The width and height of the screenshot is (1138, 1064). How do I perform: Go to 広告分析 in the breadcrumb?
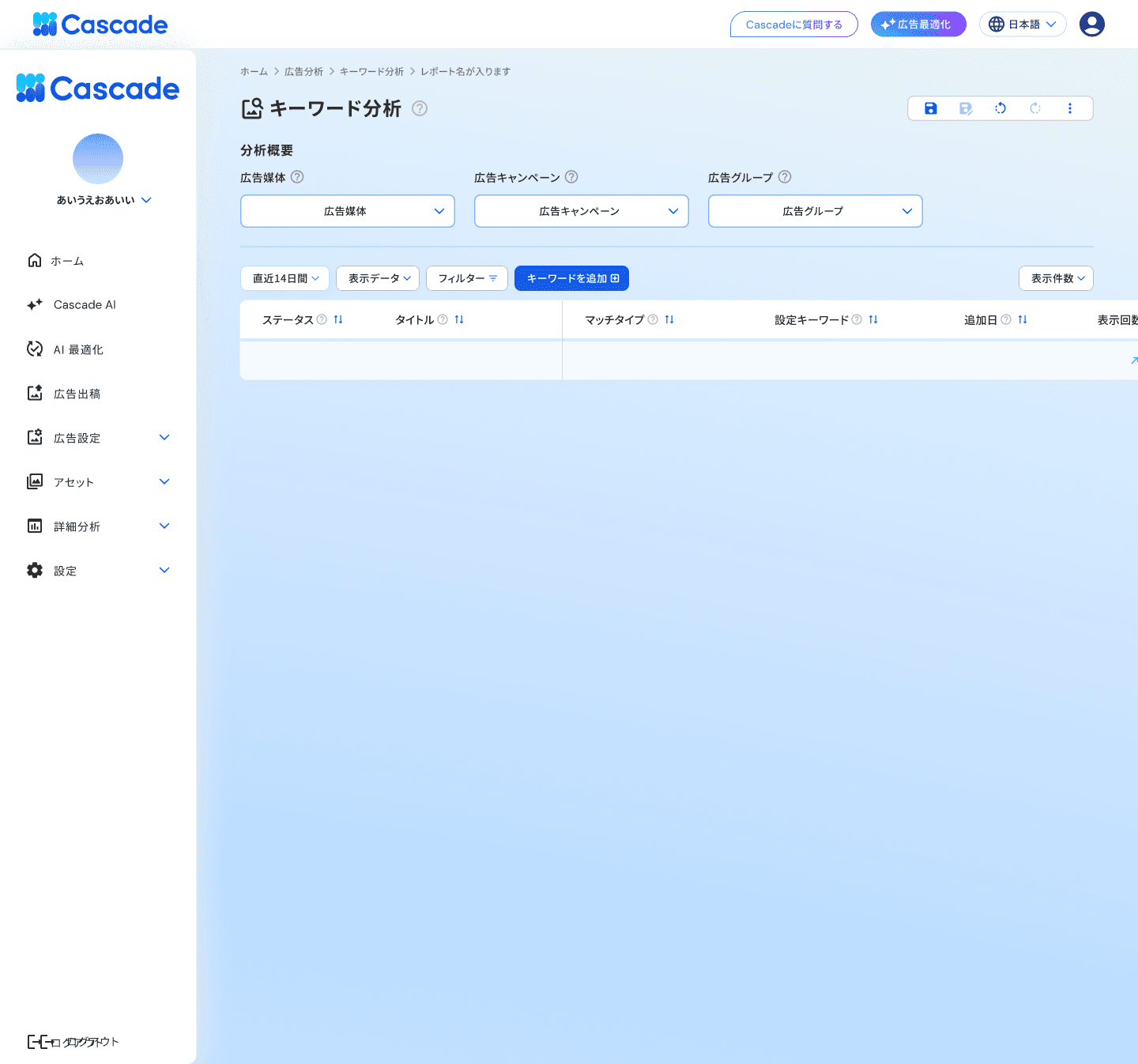(303, 71)
